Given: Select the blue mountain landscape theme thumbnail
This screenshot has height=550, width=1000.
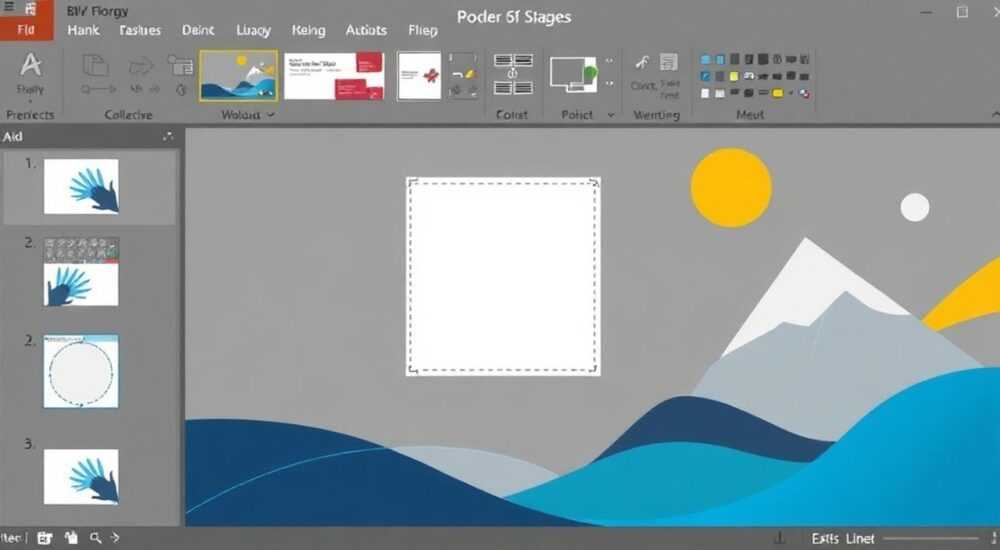Looking at the screenshot, I should [x=239, y=76].
